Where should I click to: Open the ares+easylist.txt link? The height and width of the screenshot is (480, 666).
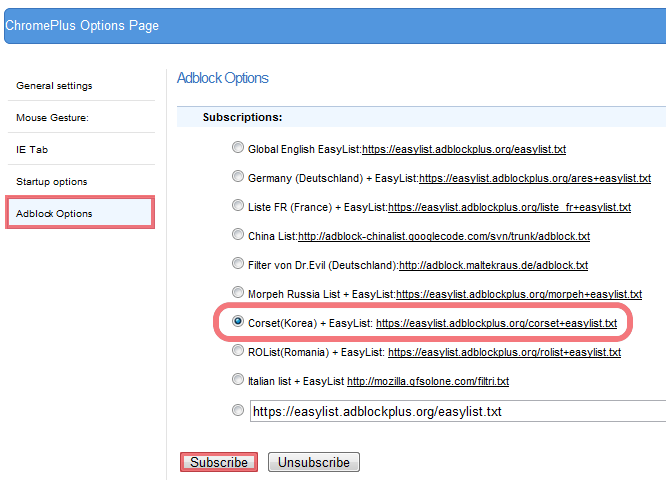pyautogui.click(x=535, y=178)
